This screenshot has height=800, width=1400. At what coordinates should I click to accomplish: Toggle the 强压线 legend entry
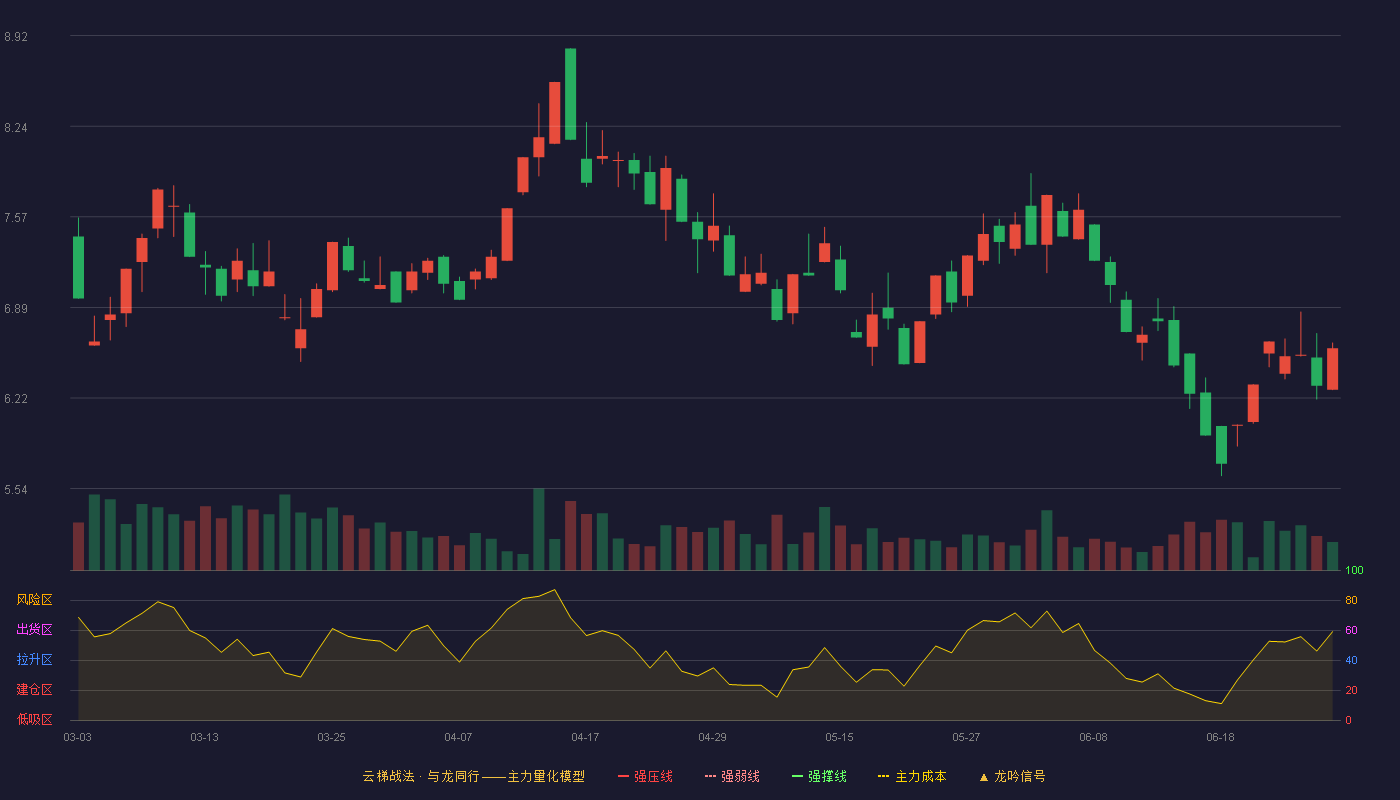645,776
